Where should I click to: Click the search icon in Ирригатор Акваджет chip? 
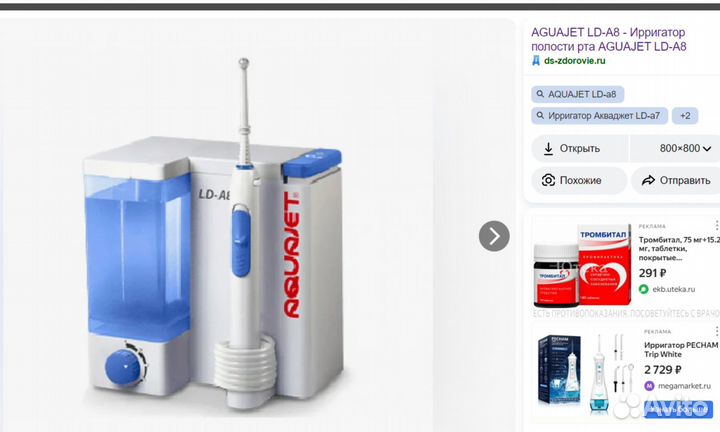coord(540,116)
